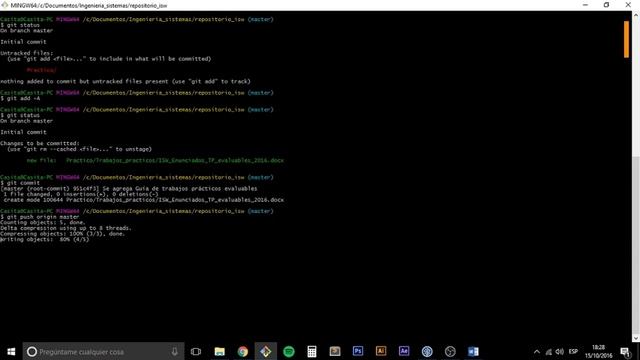Open the taskbar app beside Calculator

pyautogui.click(x=335, y=351)
